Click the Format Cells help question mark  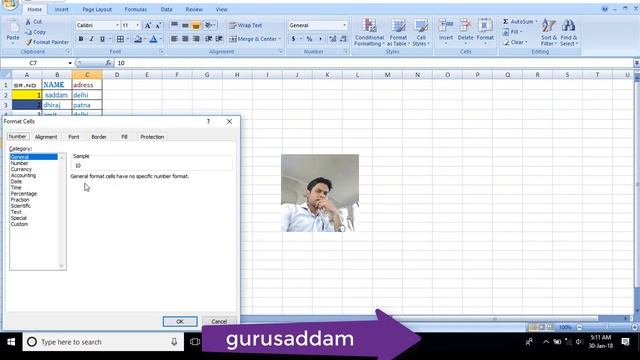point(208,122)
